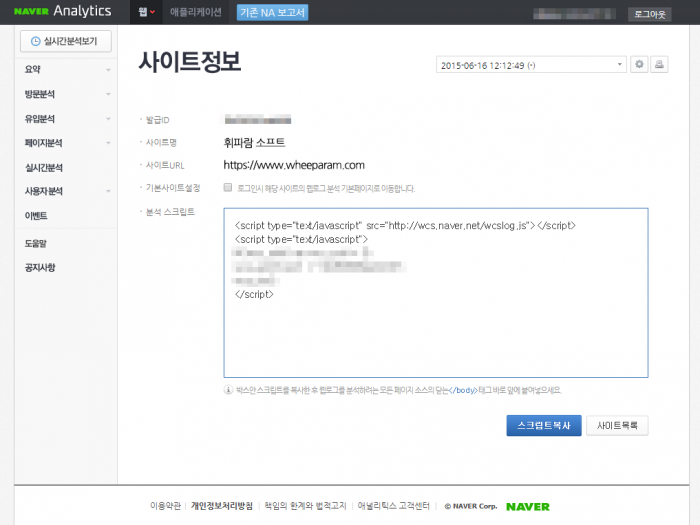
Task: Click the site URL https://www.wheeparam.com
Action: click(x=294, y=165)
